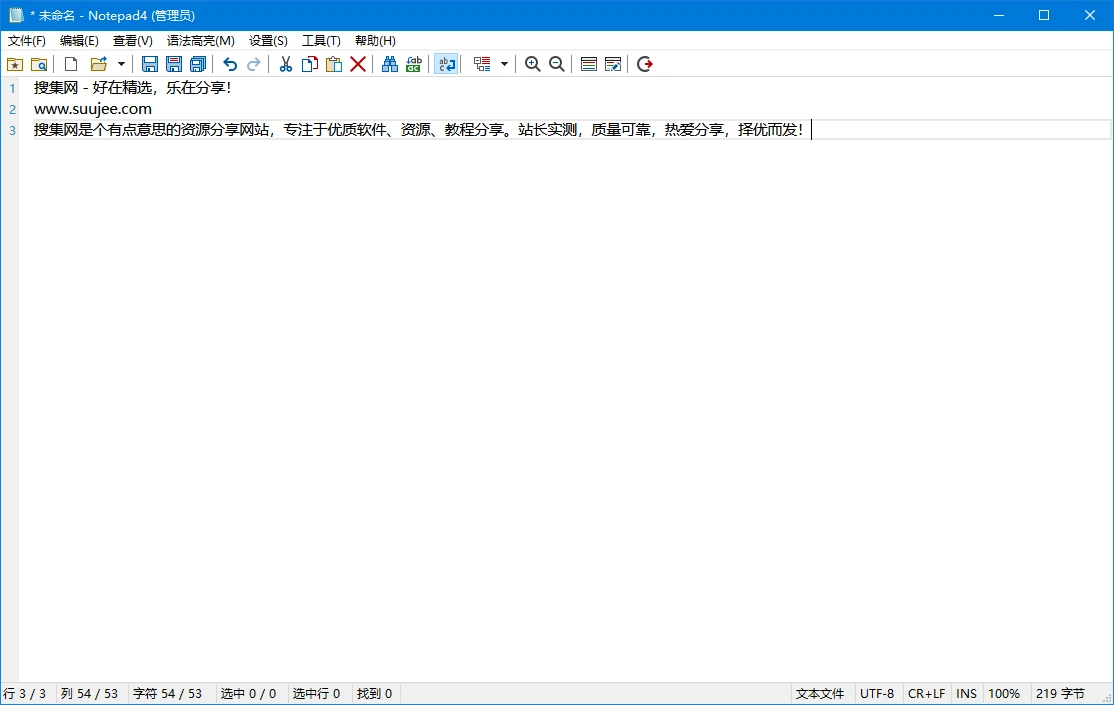Screen dimensions: 1114x705
Task: Open the 查看(V) menu
Action: [x=132, y=41]
